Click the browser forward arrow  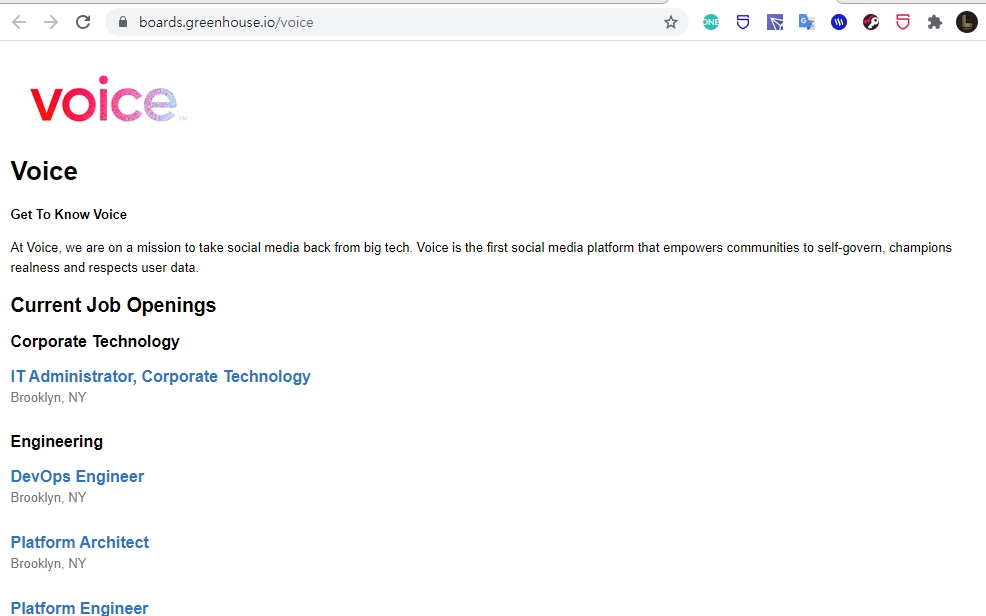click(51, 23)
